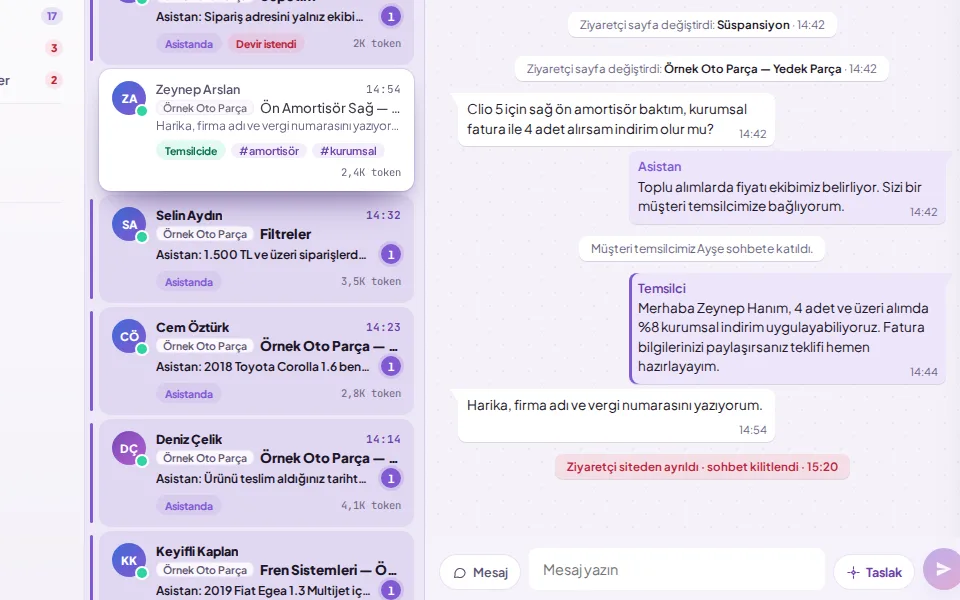960x600 pixels.
Task: Click the Clio 5 amortisör visitor message
Action: pos(616,119)
